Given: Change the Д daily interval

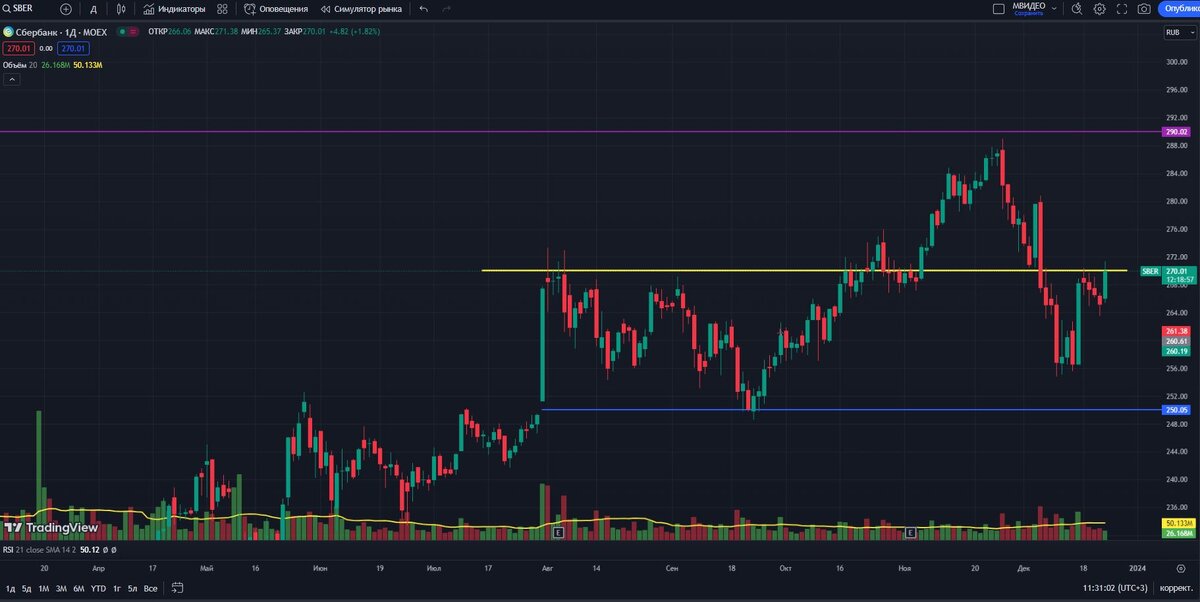Looking at the screenshot, I should [94, 9].
